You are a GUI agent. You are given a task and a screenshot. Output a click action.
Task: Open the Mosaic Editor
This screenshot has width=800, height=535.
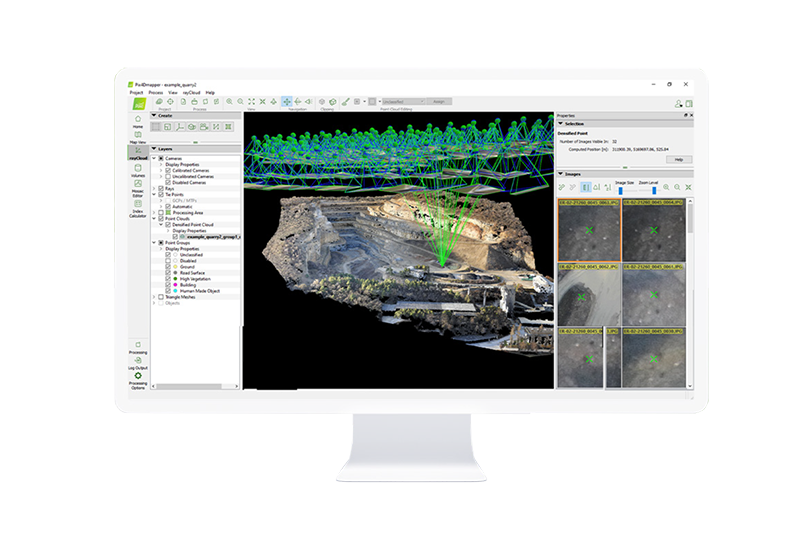click(x=137, y=189)
